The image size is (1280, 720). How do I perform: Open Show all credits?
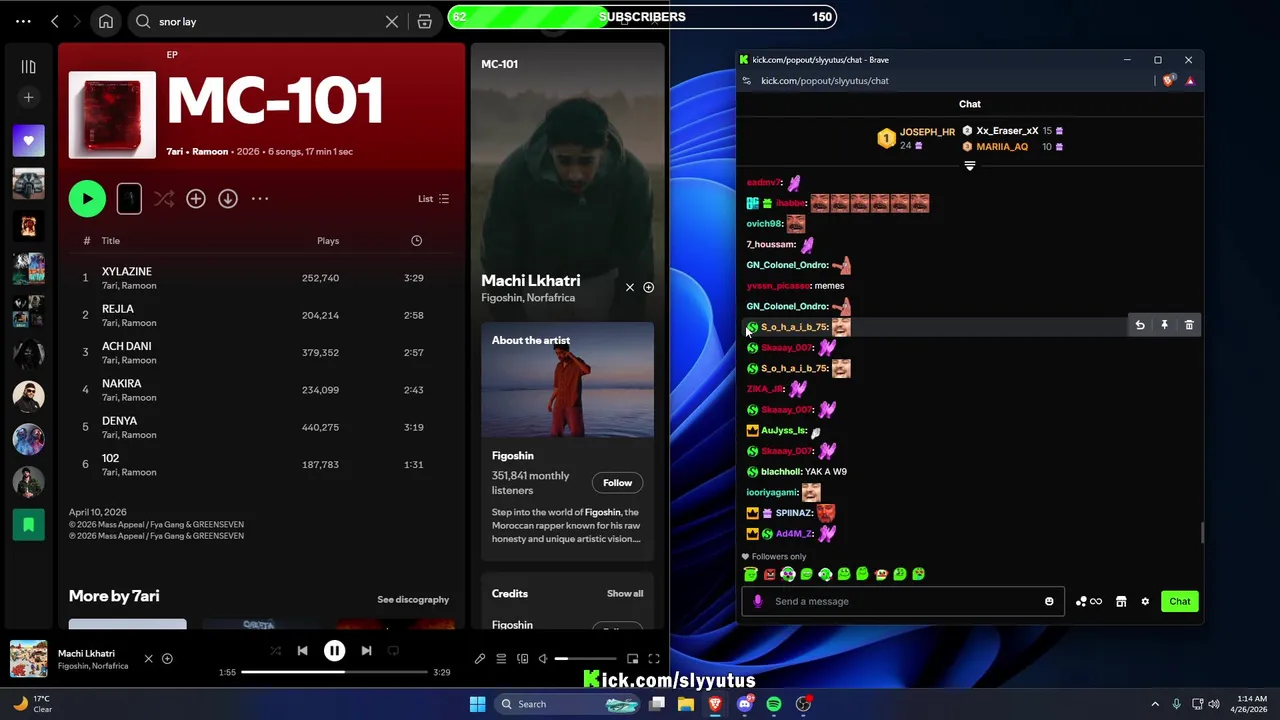625,593
